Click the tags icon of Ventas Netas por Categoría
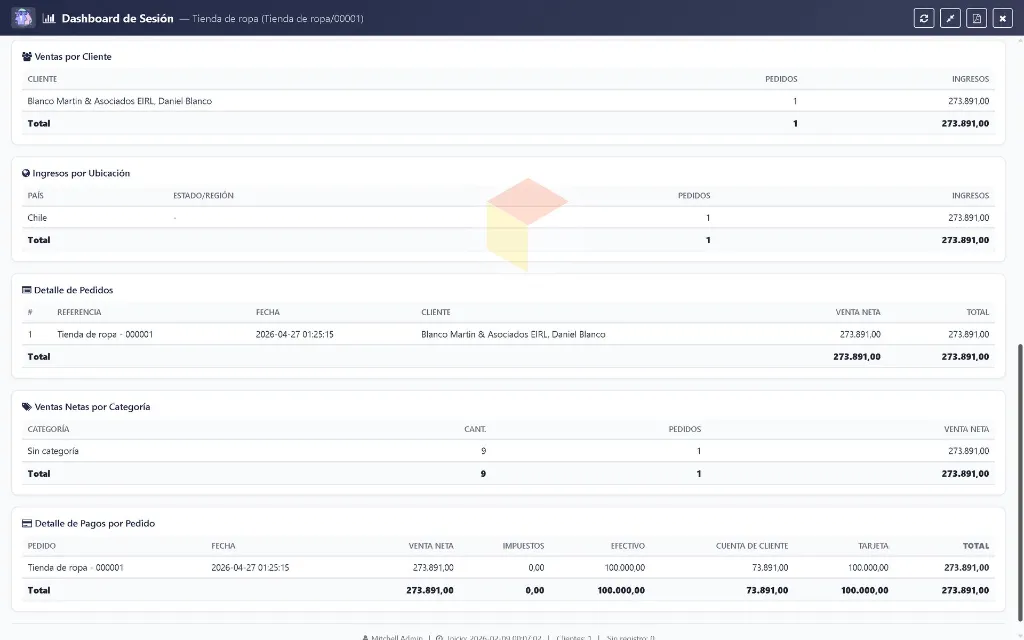This screenshot has width=1024, height=640. click(x=27, y=407)
